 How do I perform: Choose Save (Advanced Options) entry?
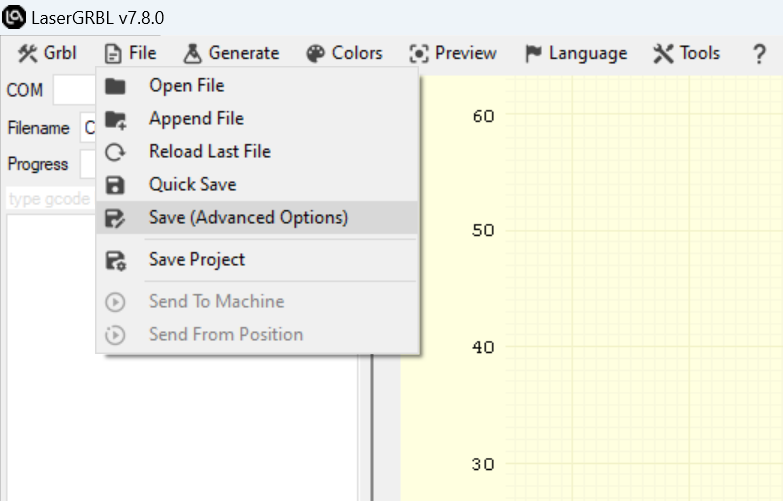point(248,218)
